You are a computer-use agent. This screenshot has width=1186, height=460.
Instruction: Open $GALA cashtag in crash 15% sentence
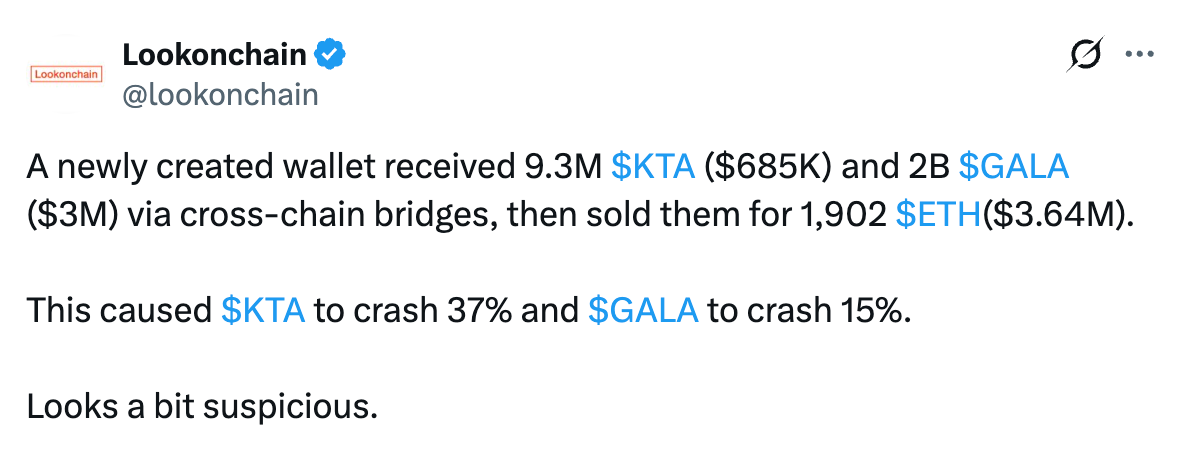tap(643, 311)
